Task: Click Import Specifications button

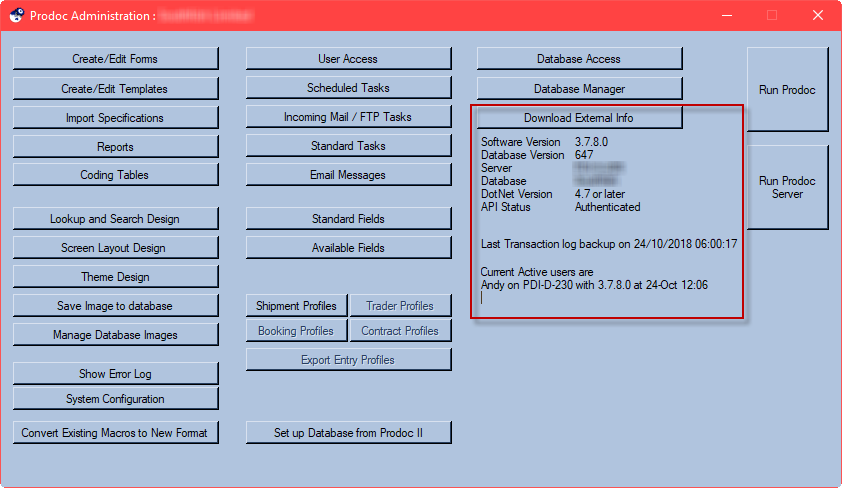Action: point(115,118)
